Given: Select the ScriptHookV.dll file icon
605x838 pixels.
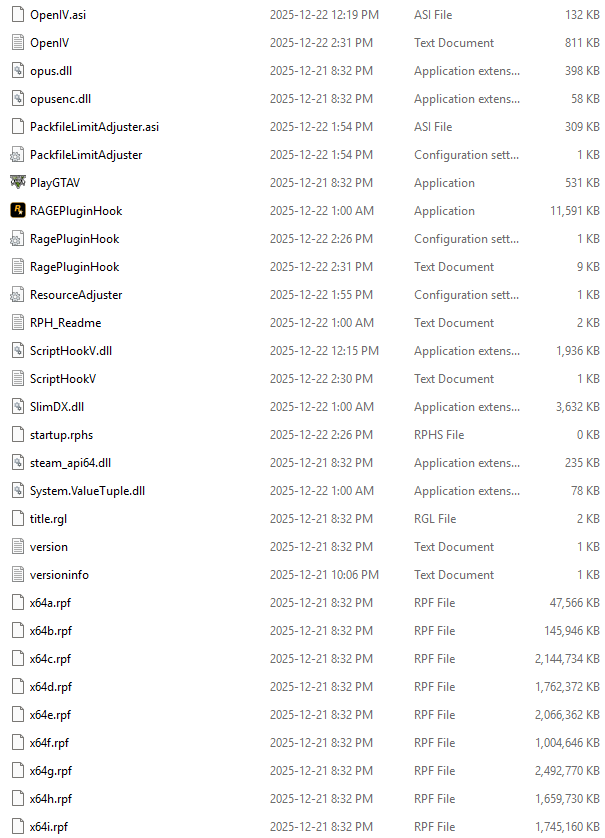Looking at the screenshot, I should [18, 351].
